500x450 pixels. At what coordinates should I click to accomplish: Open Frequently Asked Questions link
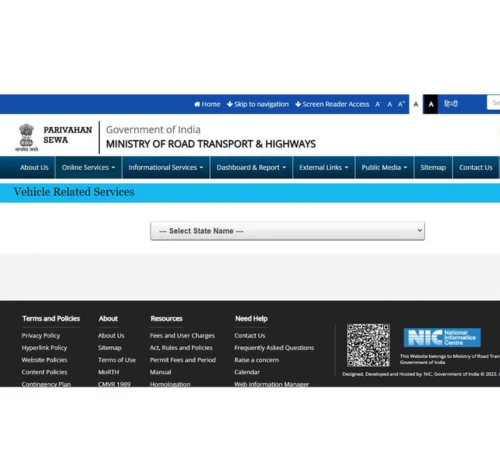(274, 348)
